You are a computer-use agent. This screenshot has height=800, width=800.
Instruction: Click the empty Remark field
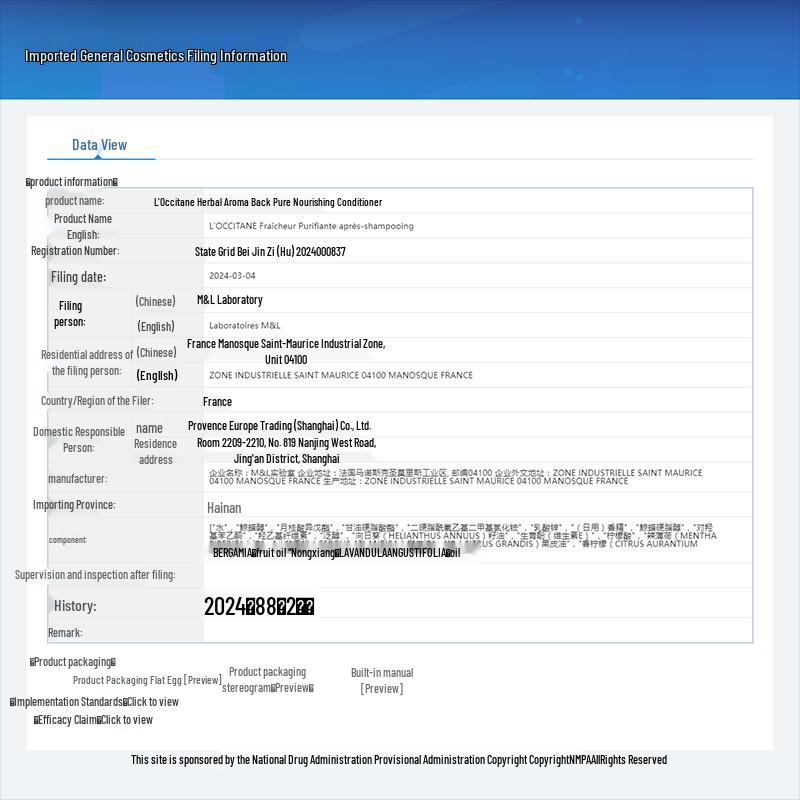[x=477, y=632]
